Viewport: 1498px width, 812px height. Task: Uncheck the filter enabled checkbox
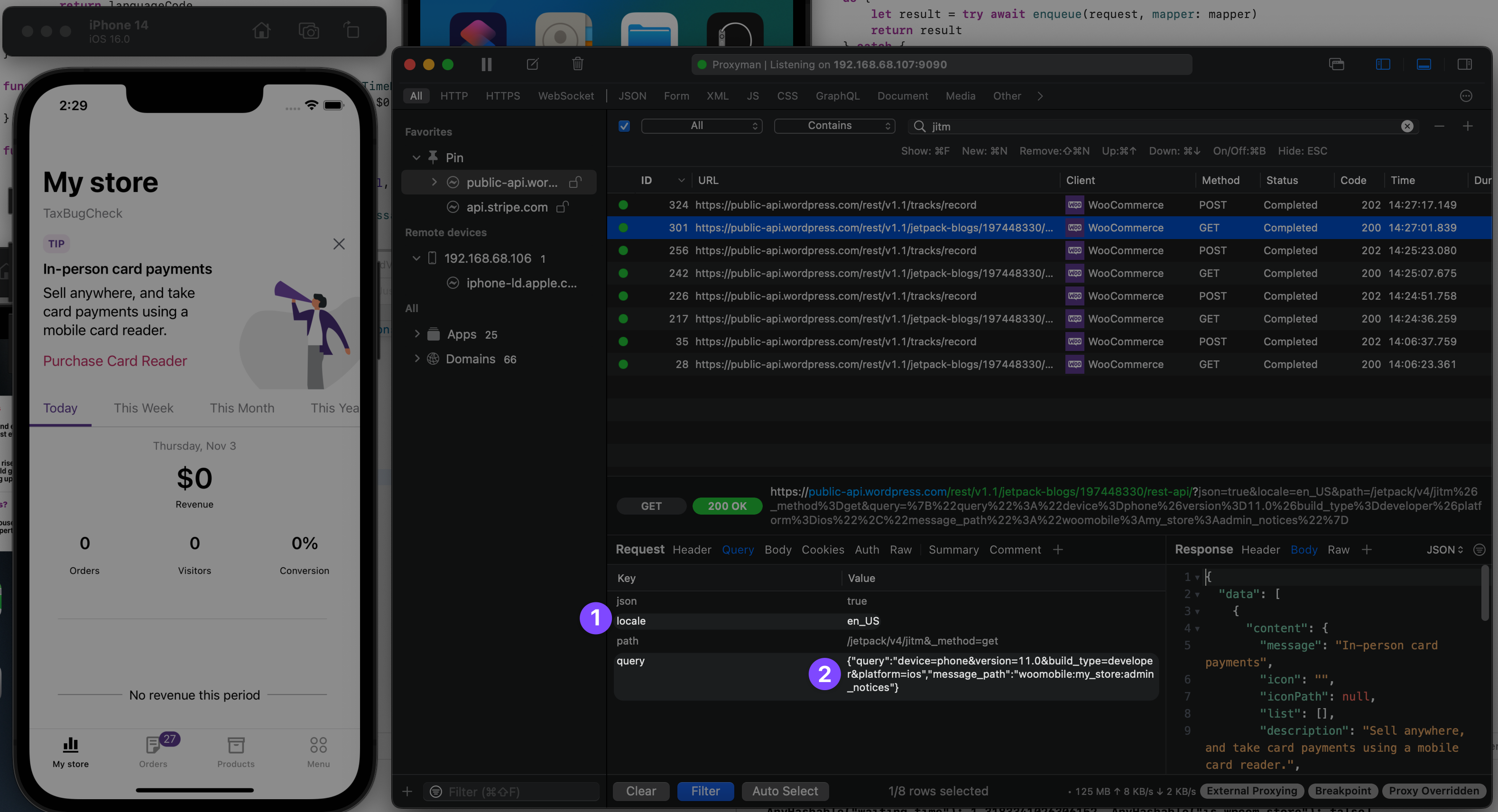624,126
